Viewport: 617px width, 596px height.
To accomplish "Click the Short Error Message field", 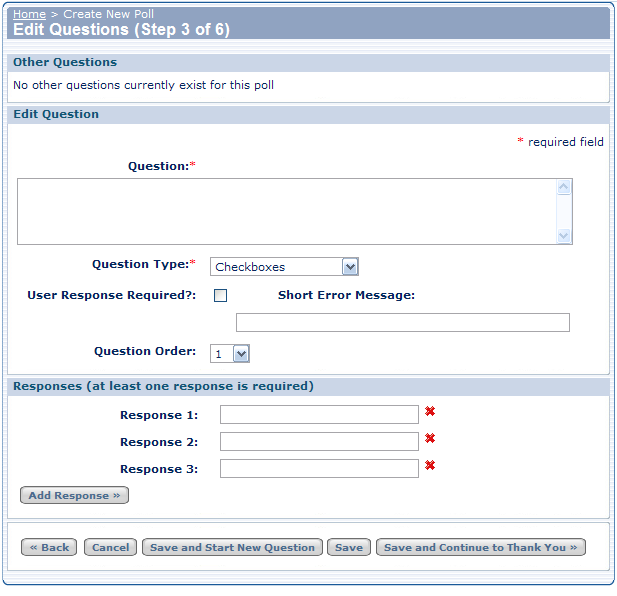I will click(x=402, y=322).
